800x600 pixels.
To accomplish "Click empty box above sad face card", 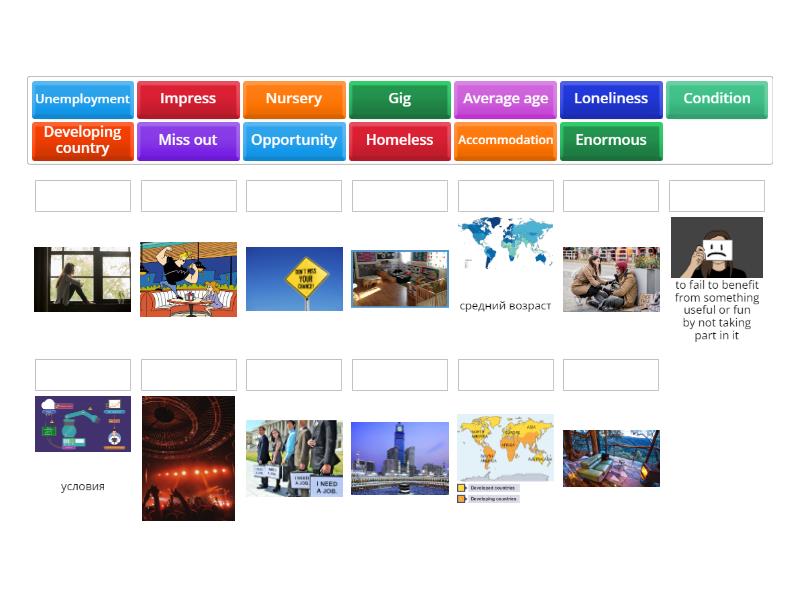I will click(716, 196).
